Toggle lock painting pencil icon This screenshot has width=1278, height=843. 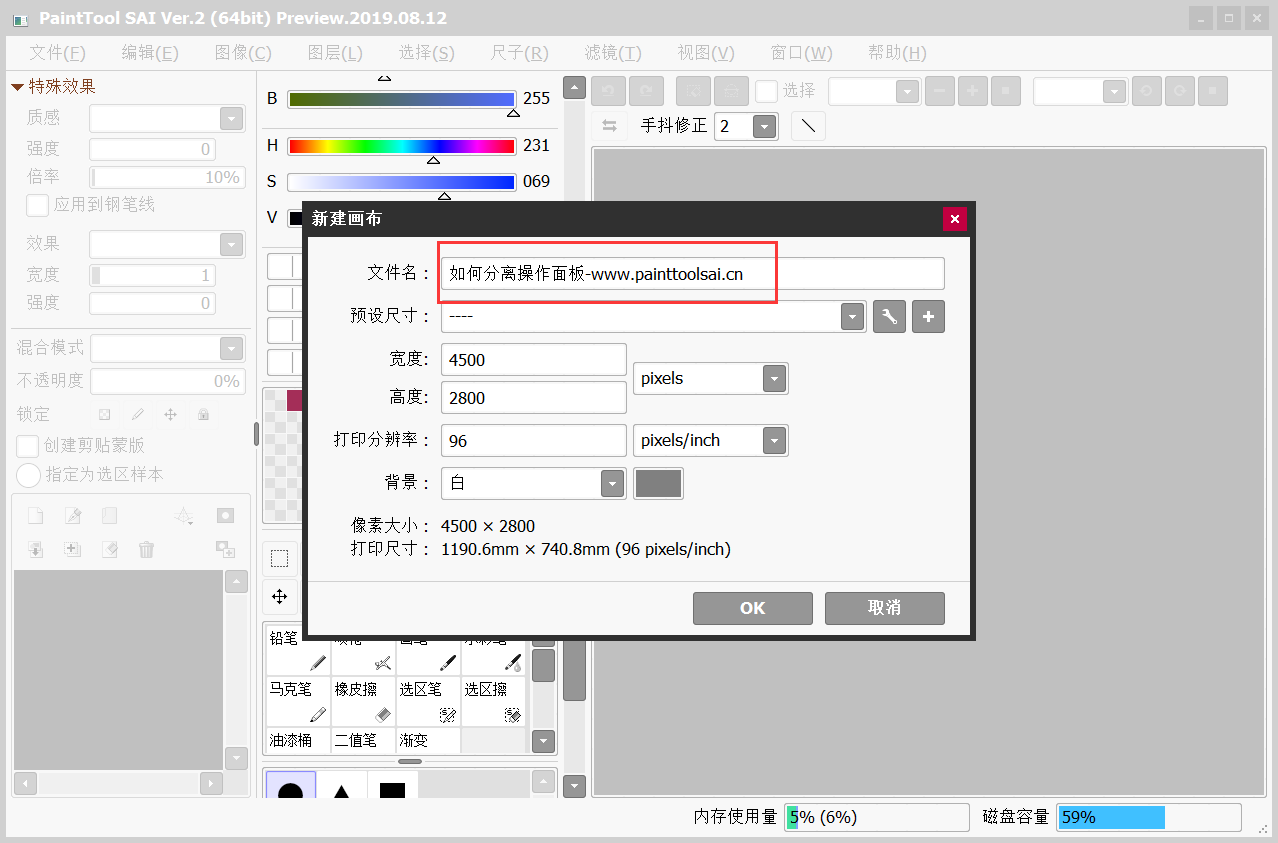(x=137, y=414)
